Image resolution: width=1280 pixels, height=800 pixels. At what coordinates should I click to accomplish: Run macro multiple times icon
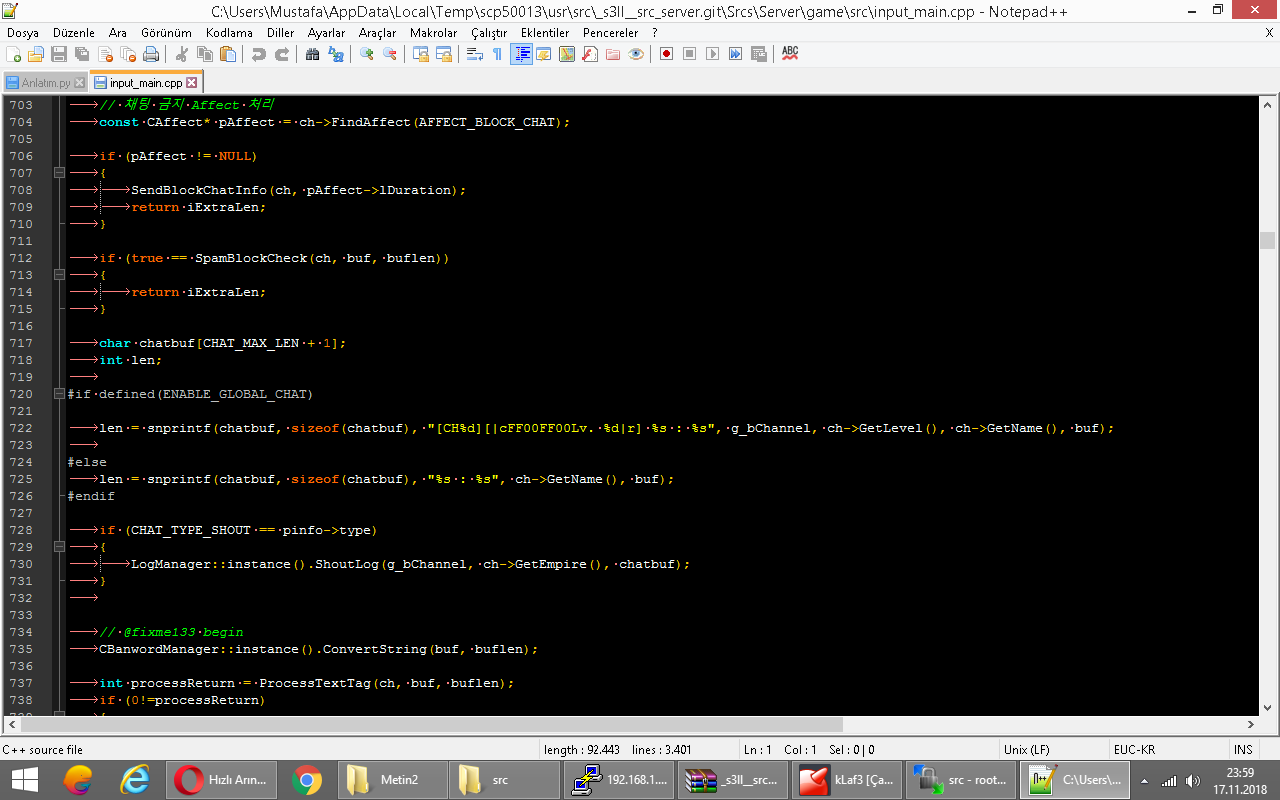(x=736, y=54)
